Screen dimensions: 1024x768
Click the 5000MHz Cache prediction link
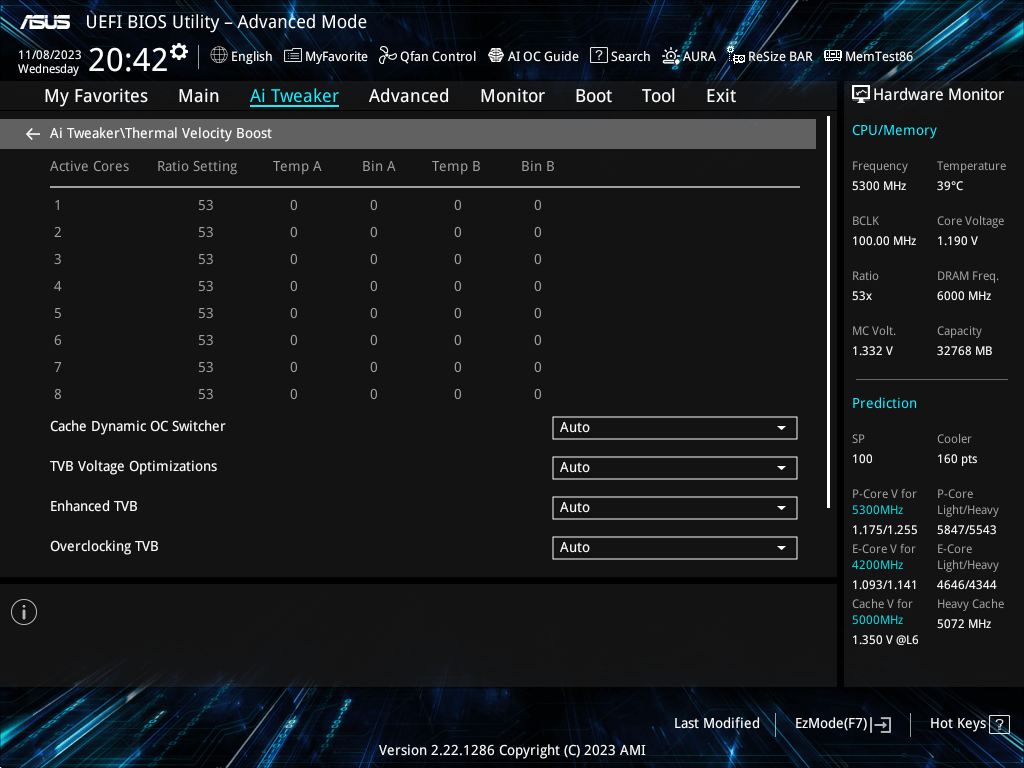(878, 620)
